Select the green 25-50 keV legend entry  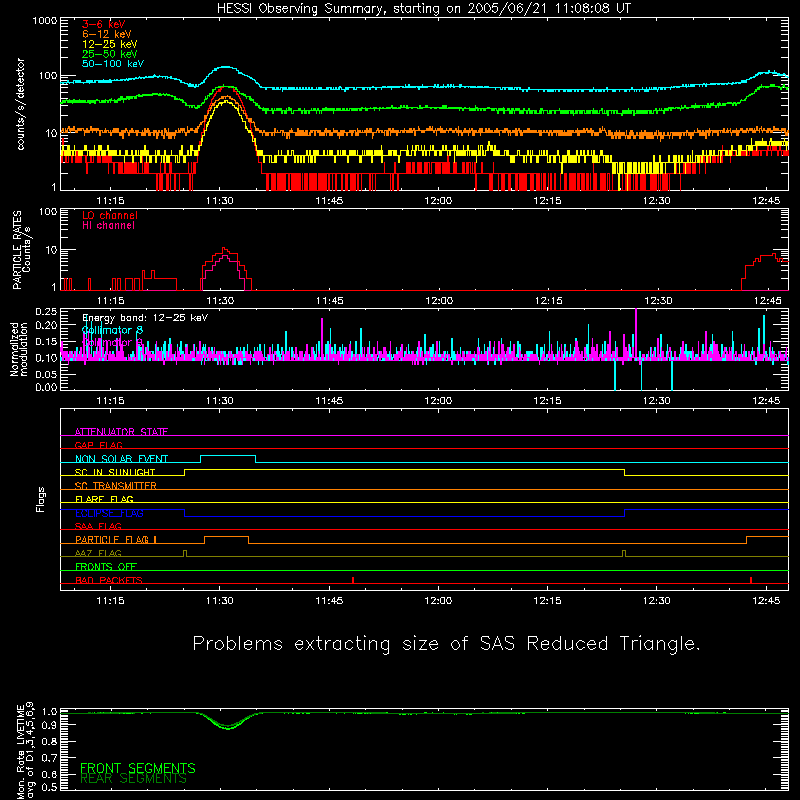click(x=110, y=54)
